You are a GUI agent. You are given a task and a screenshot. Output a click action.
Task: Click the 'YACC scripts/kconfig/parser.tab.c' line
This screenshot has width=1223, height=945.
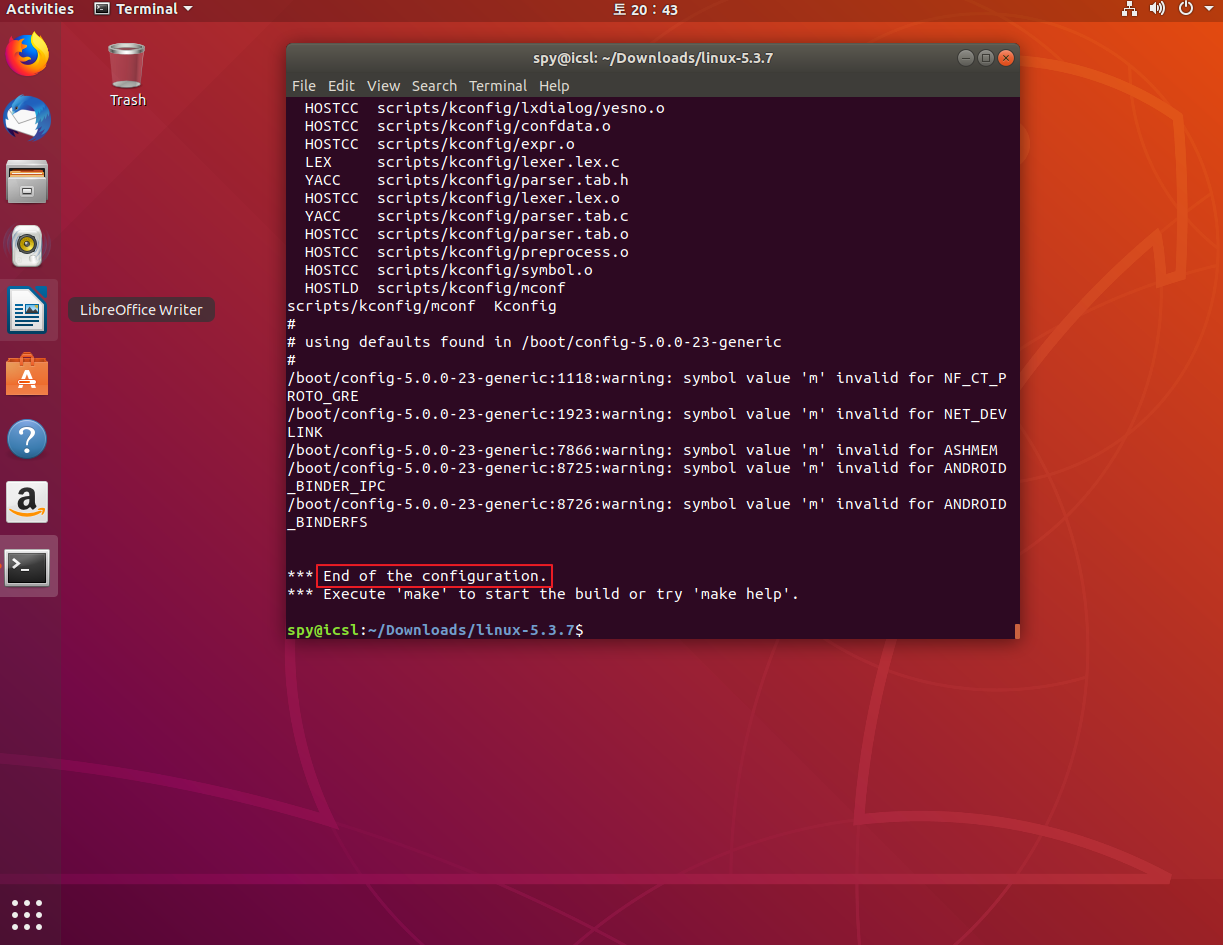click(x=466, y=216)
